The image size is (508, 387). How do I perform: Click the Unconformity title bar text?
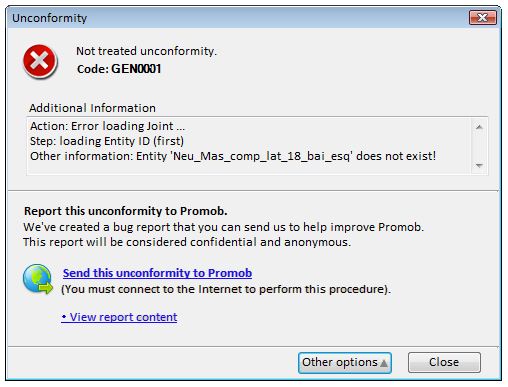coord(50,18)
